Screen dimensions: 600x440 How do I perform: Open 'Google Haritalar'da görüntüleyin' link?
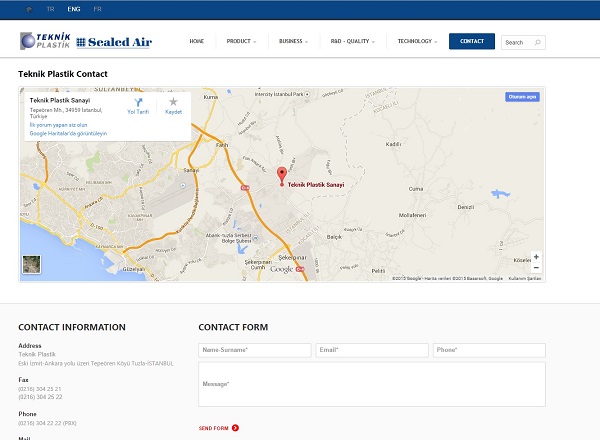(x=68, y=134)
